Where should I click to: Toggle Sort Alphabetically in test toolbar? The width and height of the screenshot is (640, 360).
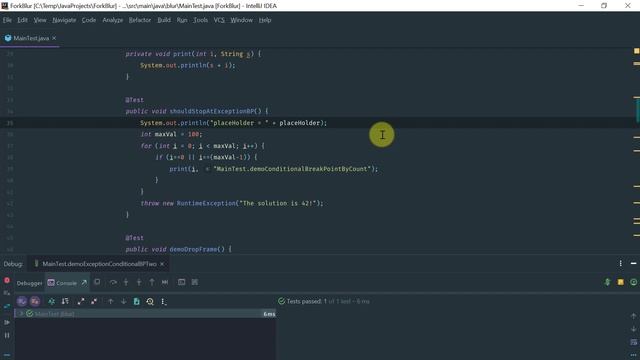coord(52,301)
